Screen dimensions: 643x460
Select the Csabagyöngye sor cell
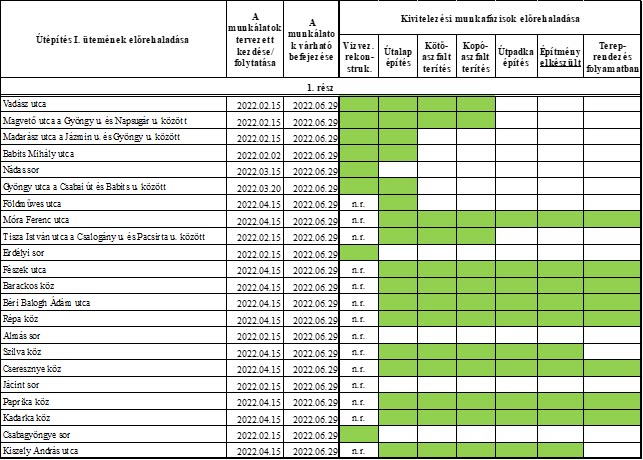(x=38, y=435)
